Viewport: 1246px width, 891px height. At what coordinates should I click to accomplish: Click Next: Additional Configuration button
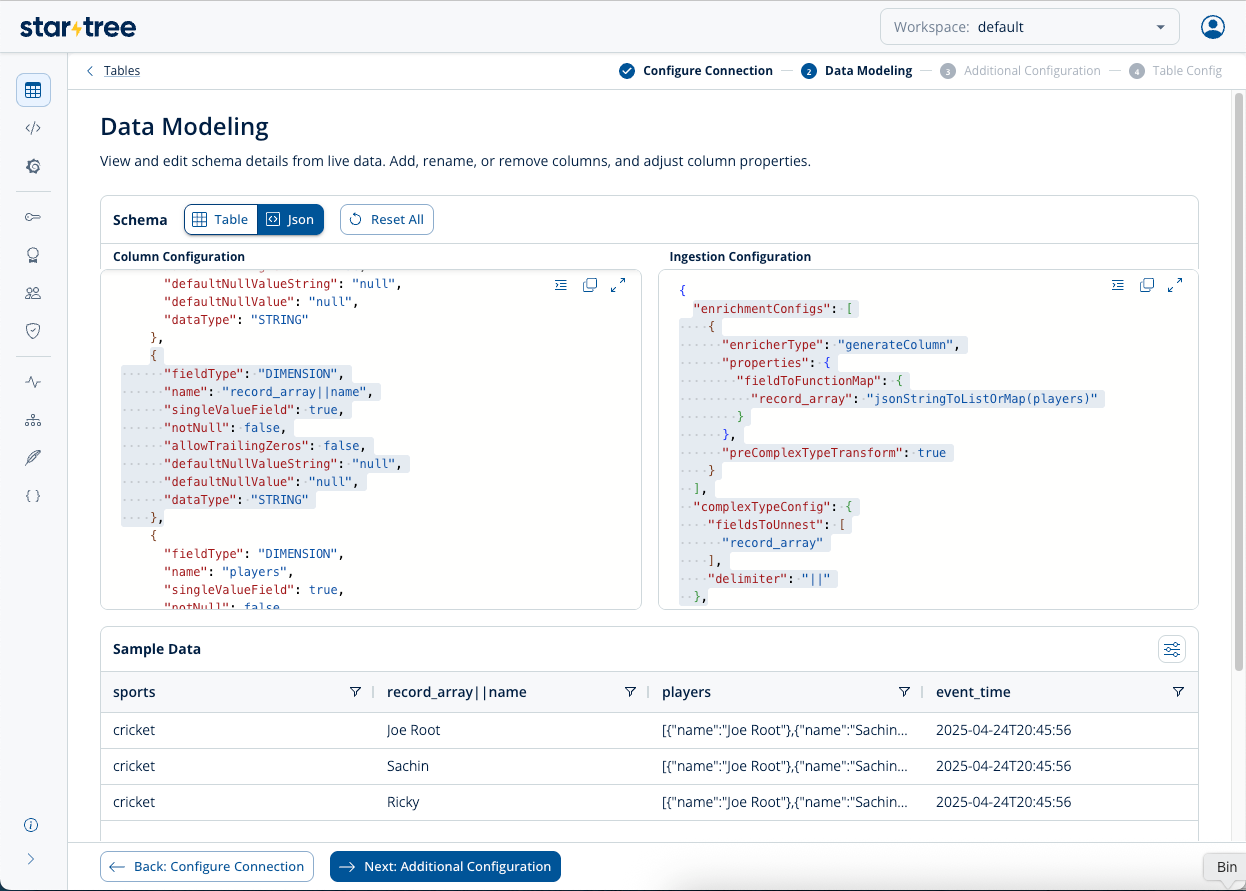(445, 867)
